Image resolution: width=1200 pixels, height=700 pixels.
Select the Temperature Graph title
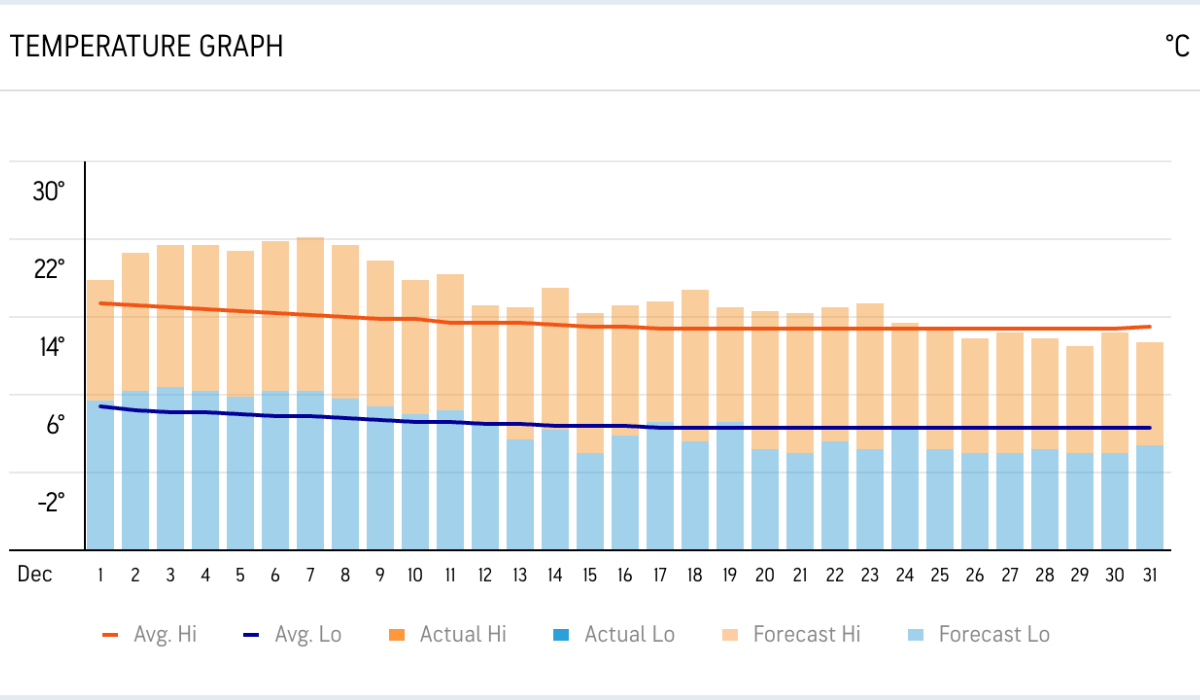coord(146,46)
